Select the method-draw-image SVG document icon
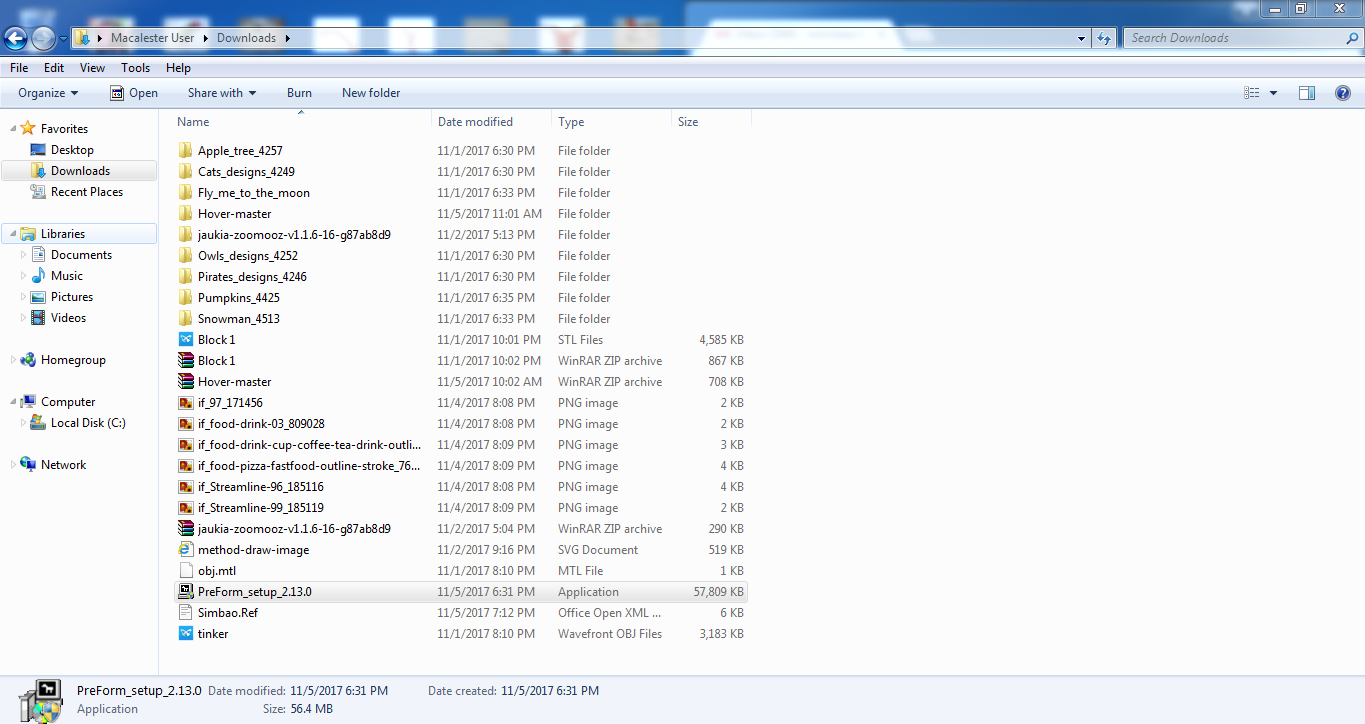Screen dimensions: 1365x724 tap(185, 550)
